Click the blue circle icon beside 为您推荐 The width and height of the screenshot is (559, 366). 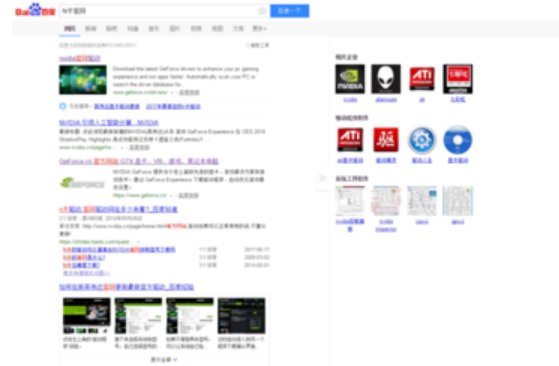point(63,106)
